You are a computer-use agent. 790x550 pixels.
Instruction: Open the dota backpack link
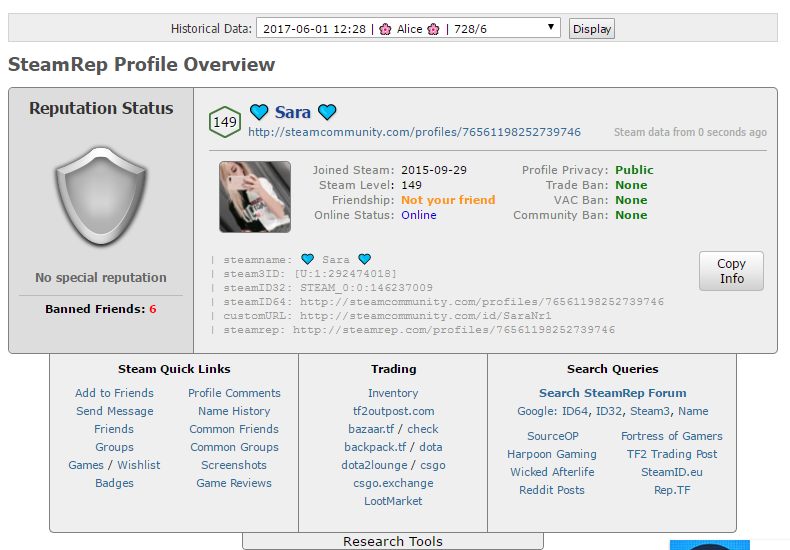point(431,447)
